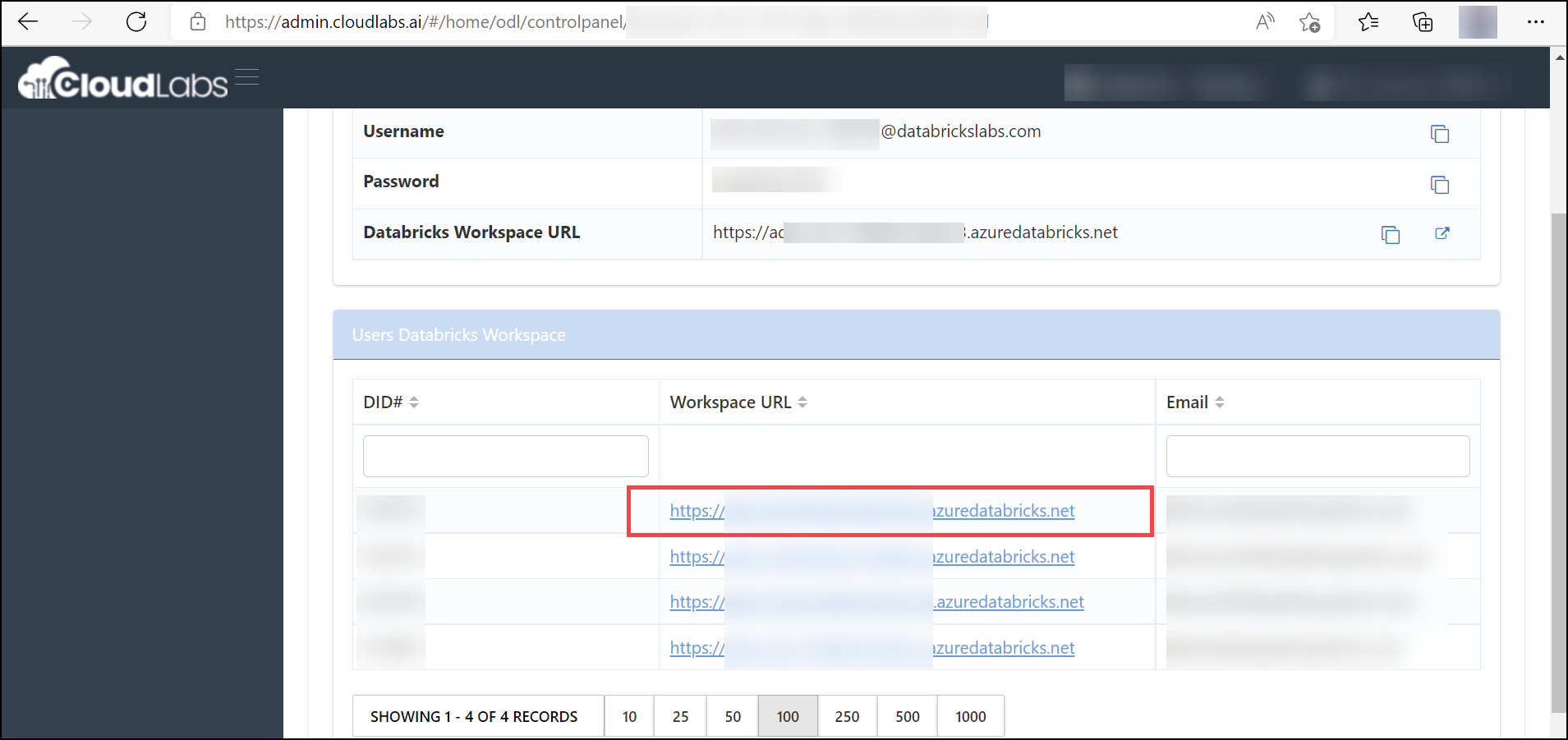Add page to favorites star-plus icon
Screen dimensions: 1568x740
coord(1310,22)
